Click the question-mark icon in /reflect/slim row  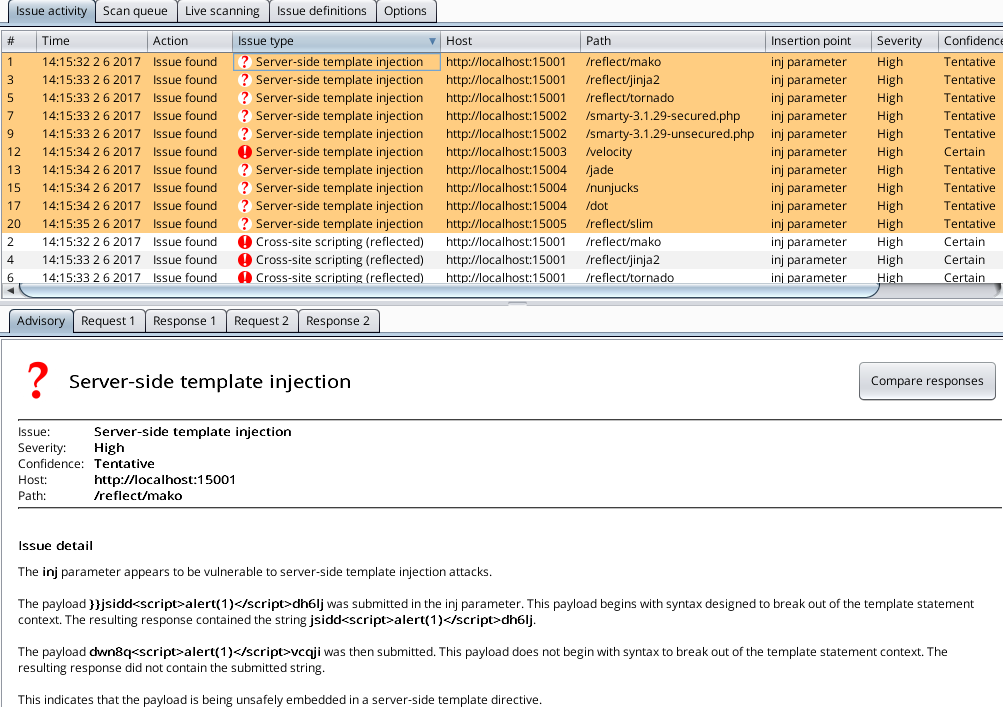tap(244, 224)
